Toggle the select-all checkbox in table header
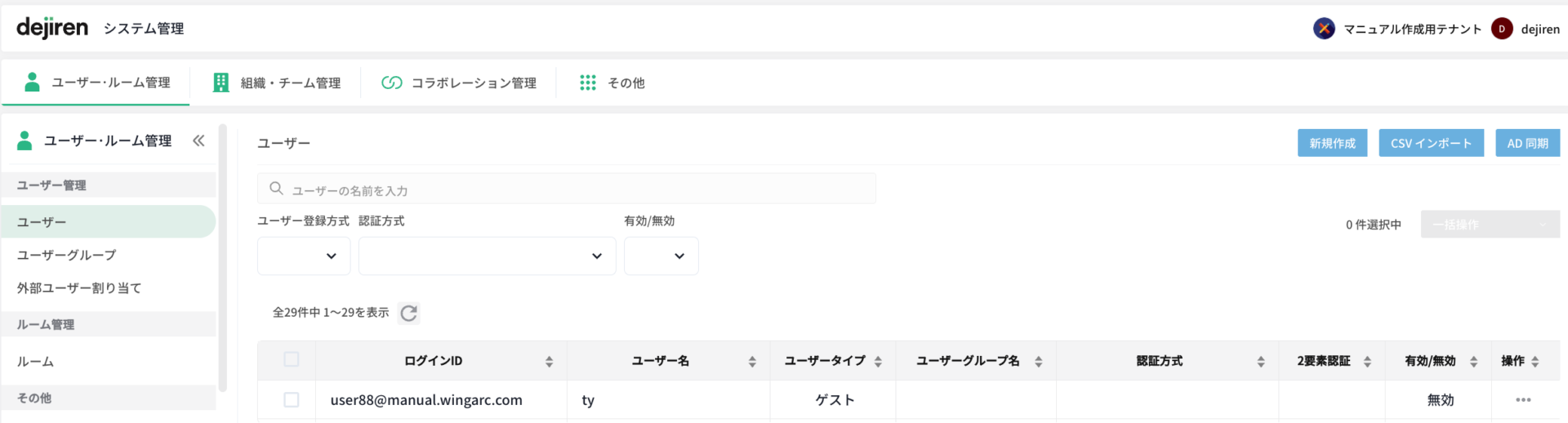Viewport: 1568px width, 423px height. [292, 359]
